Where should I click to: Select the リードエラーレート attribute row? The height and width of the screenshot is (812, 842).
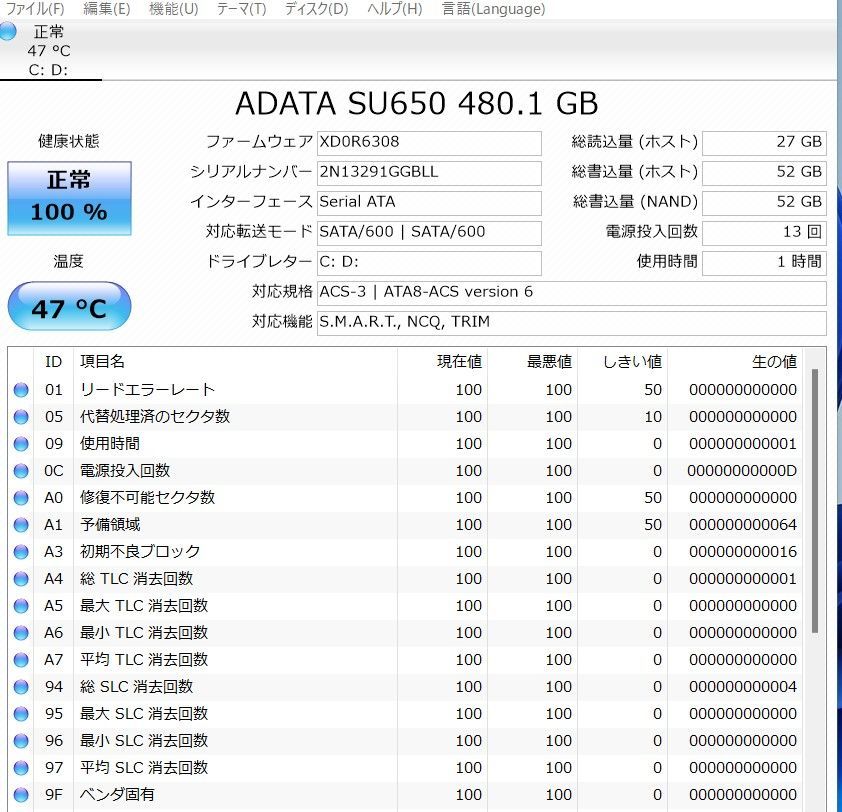[x=405, y=390]
